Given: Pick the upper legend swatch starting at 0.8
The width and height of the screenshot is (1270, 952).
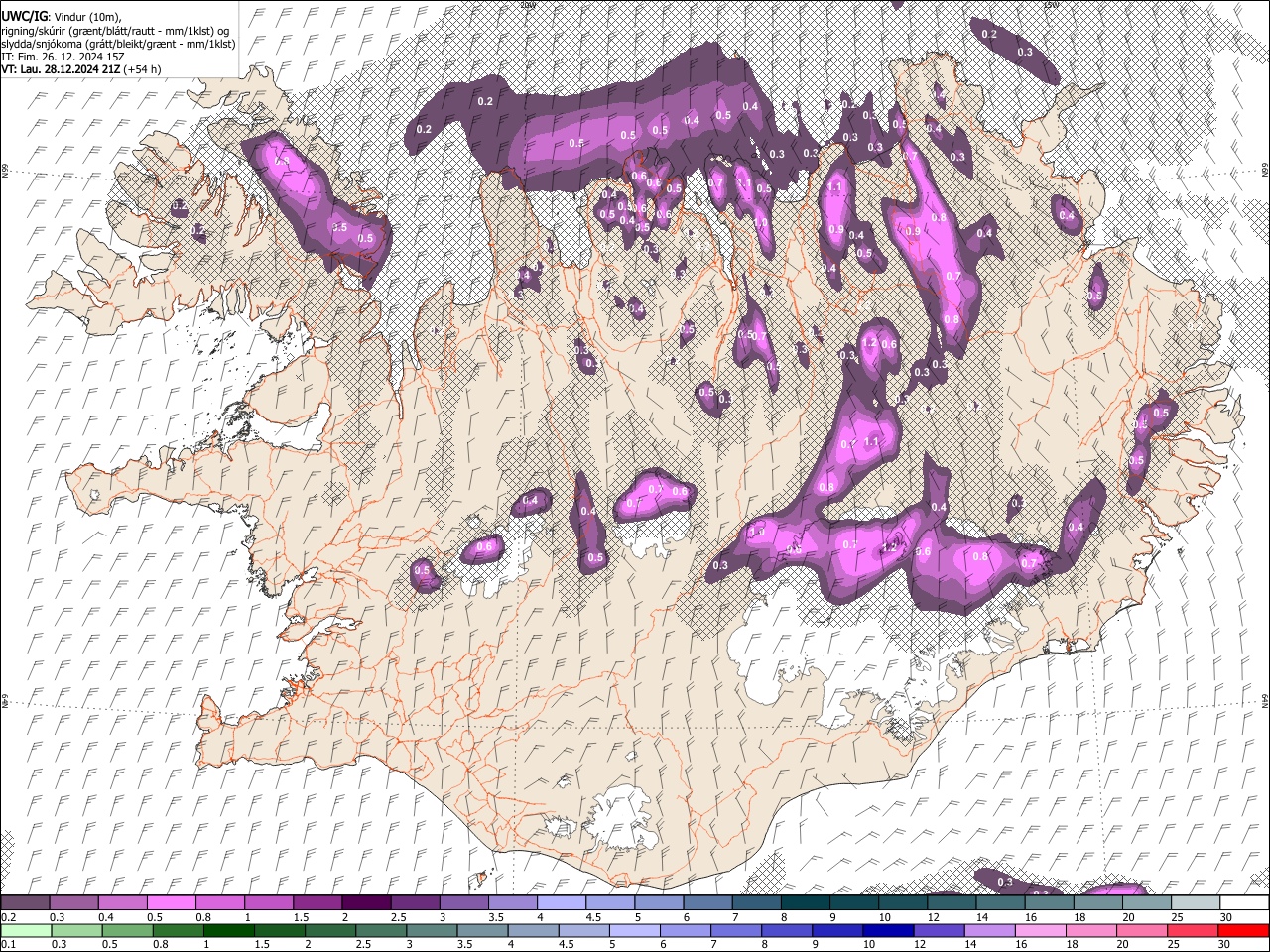Looking at the screenshot, I should pyautogui.click(x=219, y=902).
